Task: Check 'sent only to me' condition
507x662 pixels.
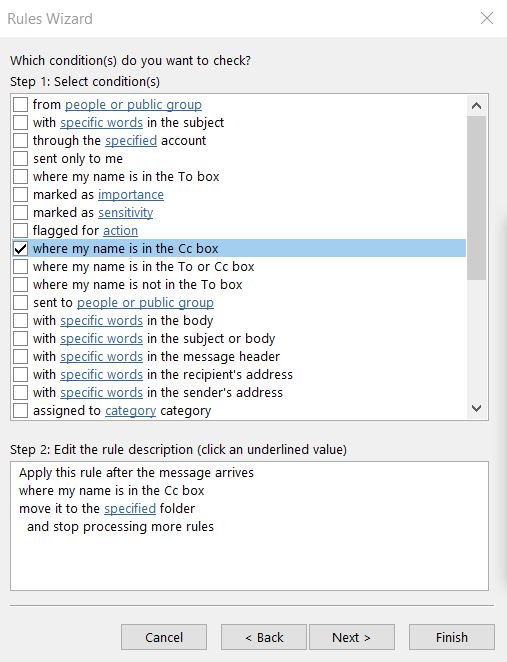Action: [x=20, y=158]
